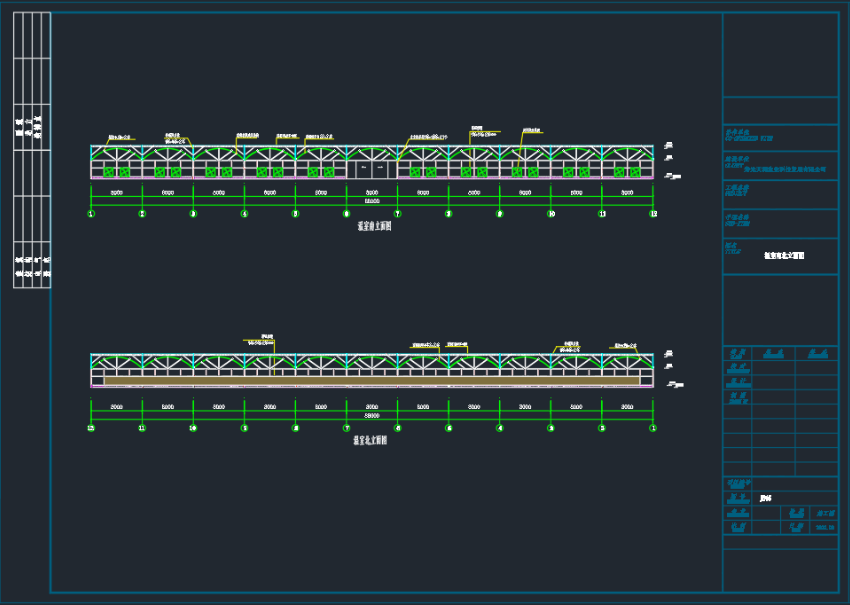Click the rightmost yellow leader annotation, lower elevation
850x605 pixels.
[628, 344]
